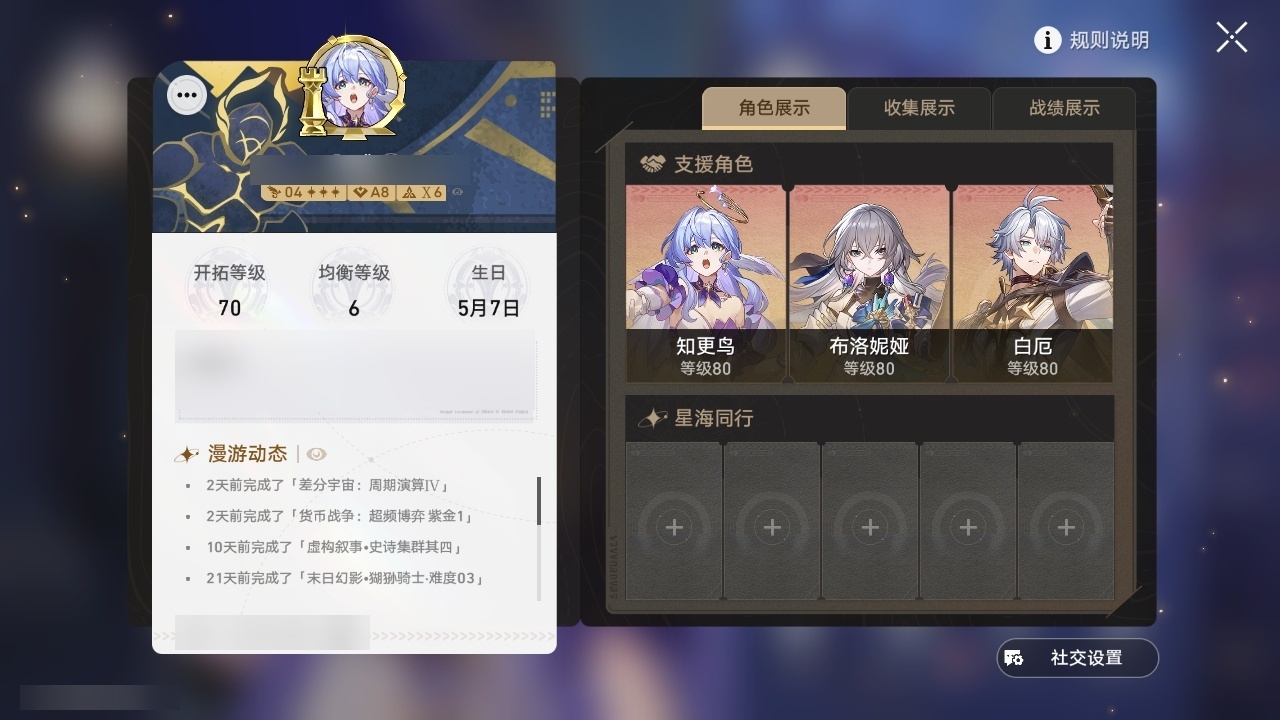This screenshot has height=720, width=1280.
Task: Switch to the 战绩展示 tab
Action: coord(1064,108)
